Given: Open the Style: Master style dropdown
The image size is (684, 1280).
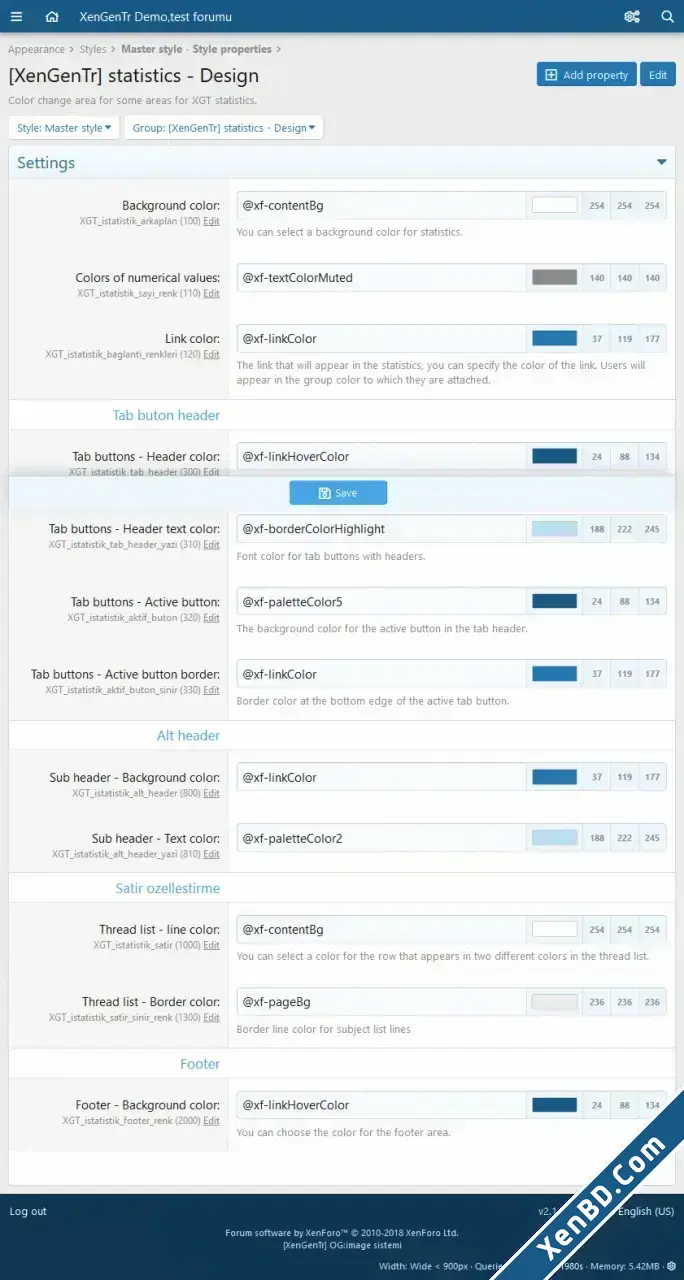Looking at the screenshot, I should pos(64,128).
